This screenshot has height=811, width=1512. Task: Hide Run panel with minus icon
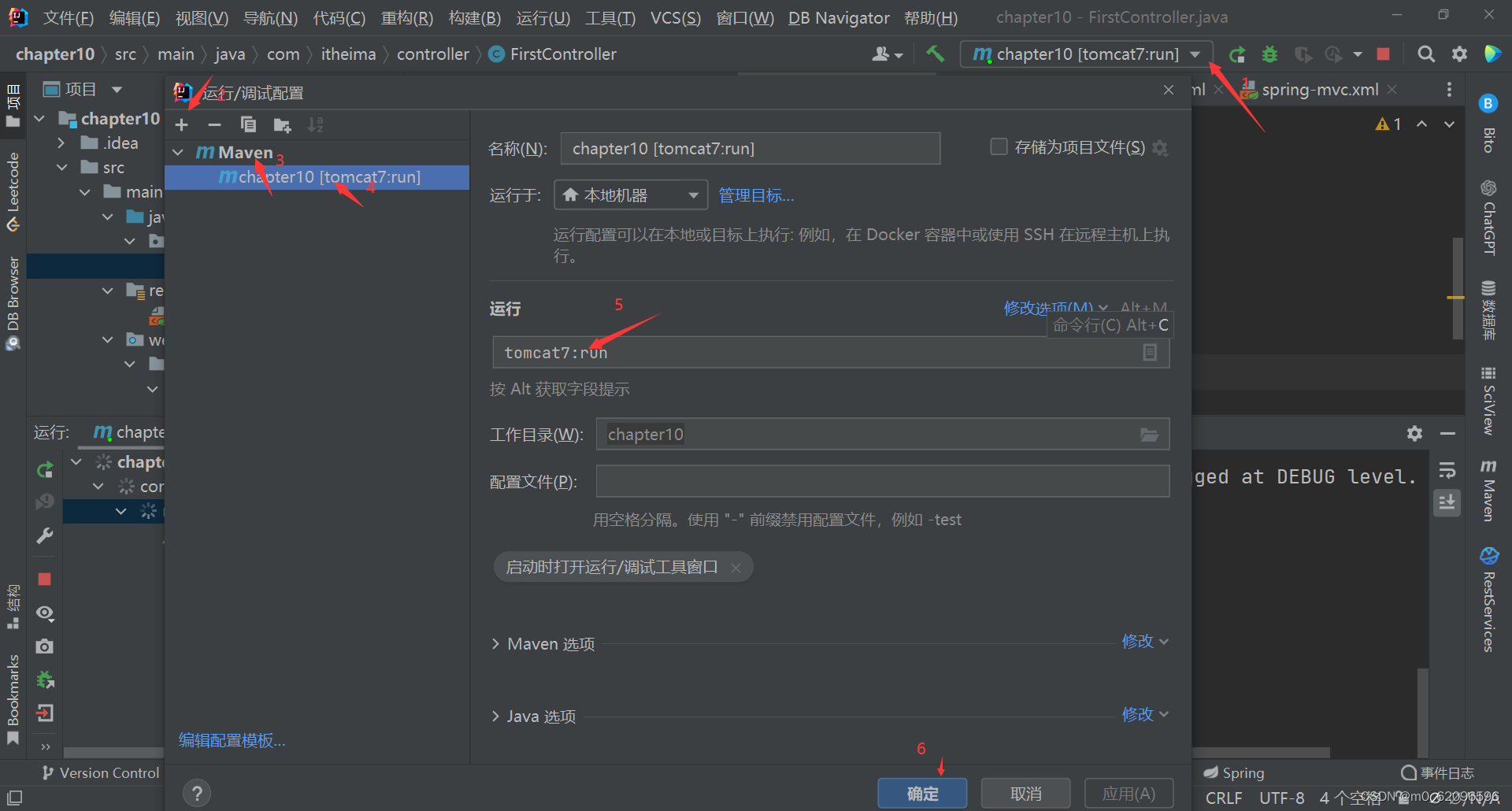(x=1447, y=433)
